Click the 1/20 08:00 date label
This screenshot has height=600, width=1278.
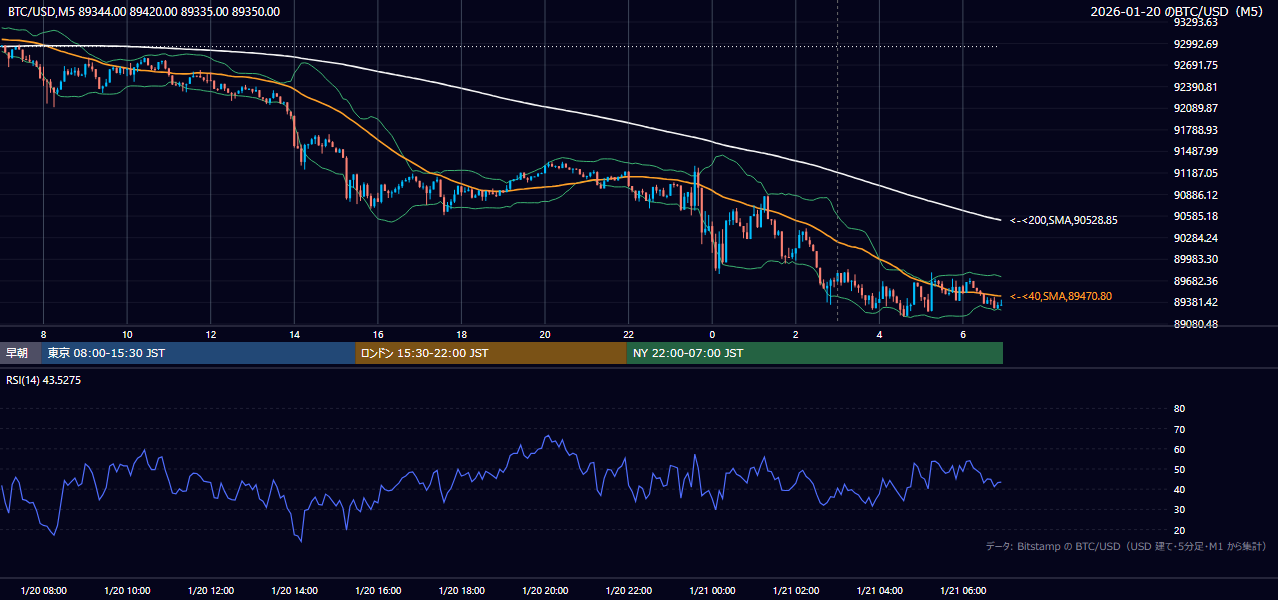click(x=43, y=591)
